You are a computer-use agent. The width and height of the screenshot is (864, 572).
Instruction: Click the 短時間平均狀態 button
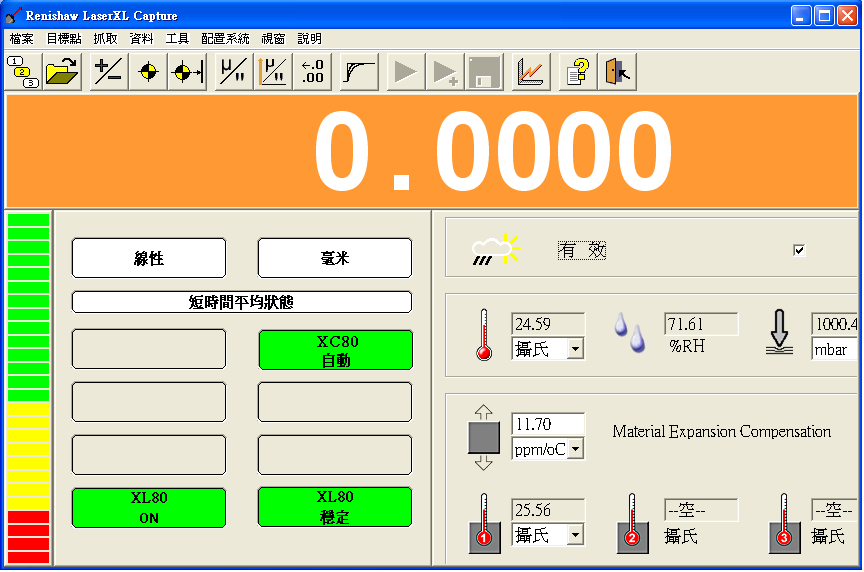(x=242, y=302)
